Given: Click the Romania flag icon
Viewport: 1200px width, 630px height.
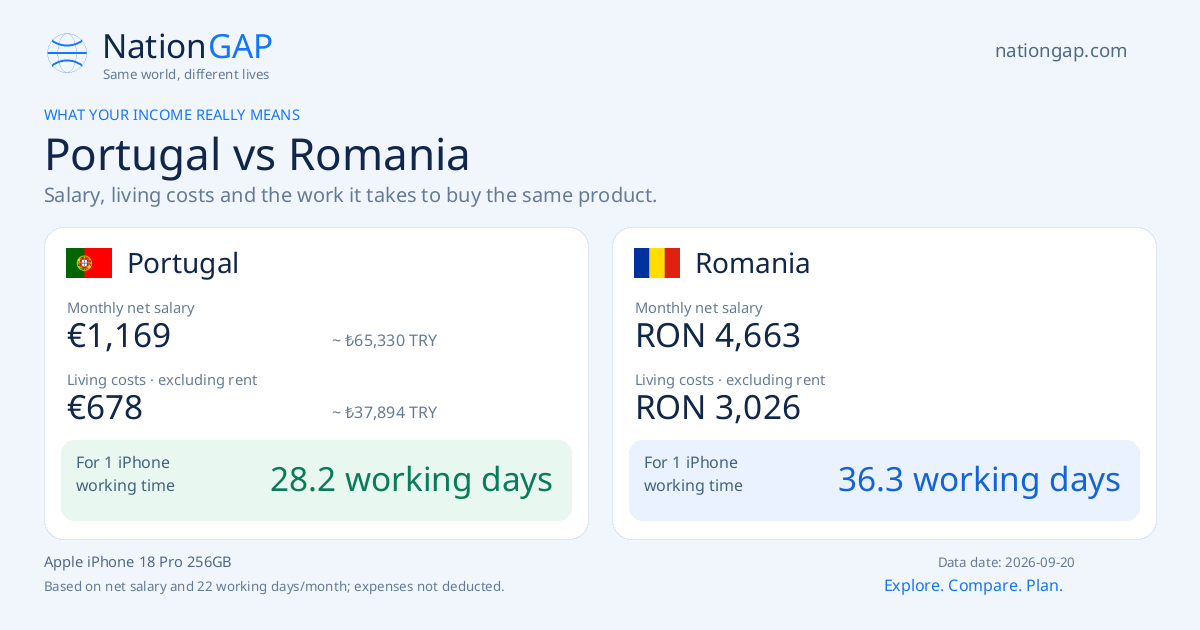Looking at the screenshot, I should [x=657, y=263].
